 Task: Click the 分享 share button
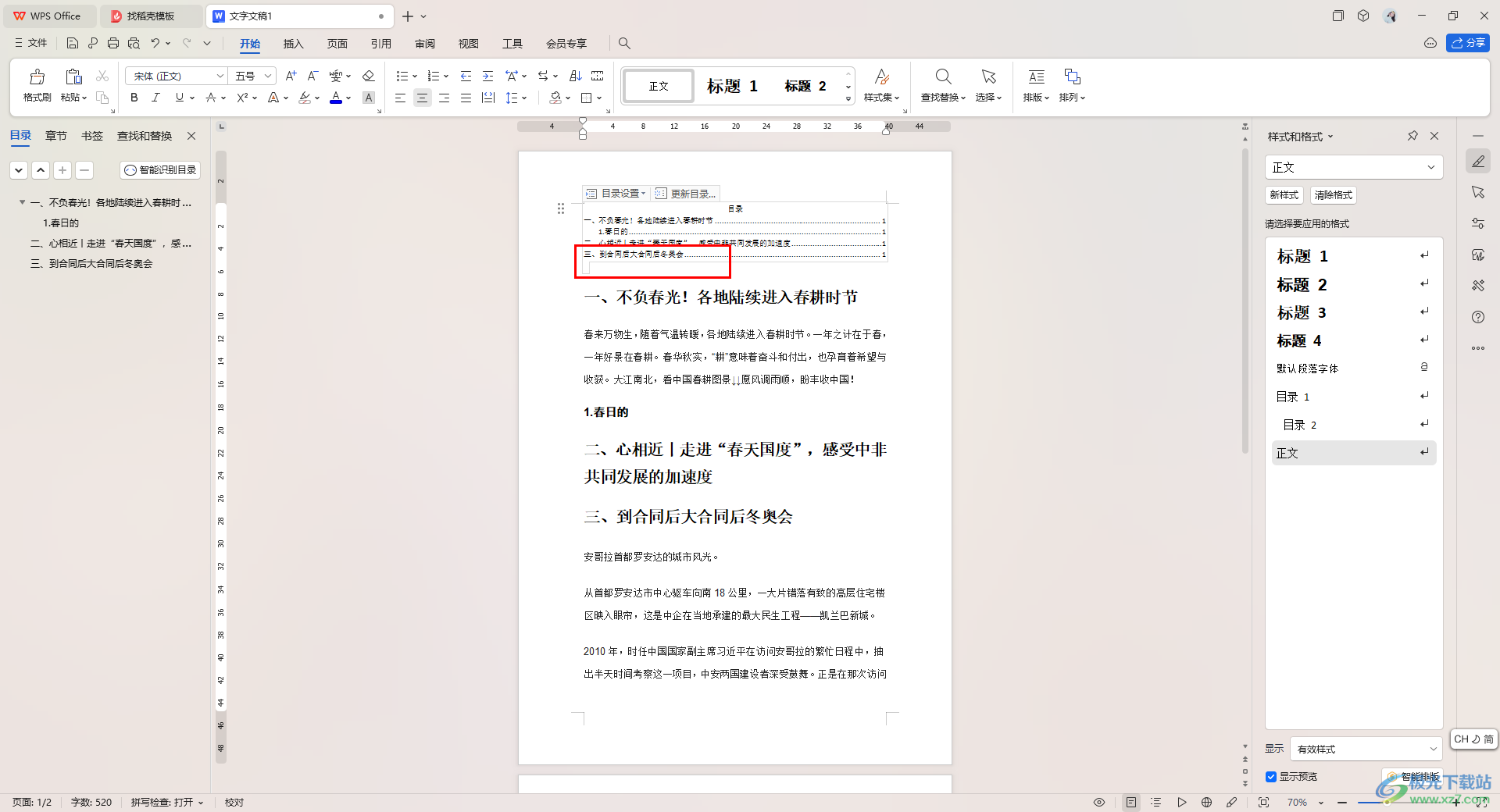point(1468,43)
